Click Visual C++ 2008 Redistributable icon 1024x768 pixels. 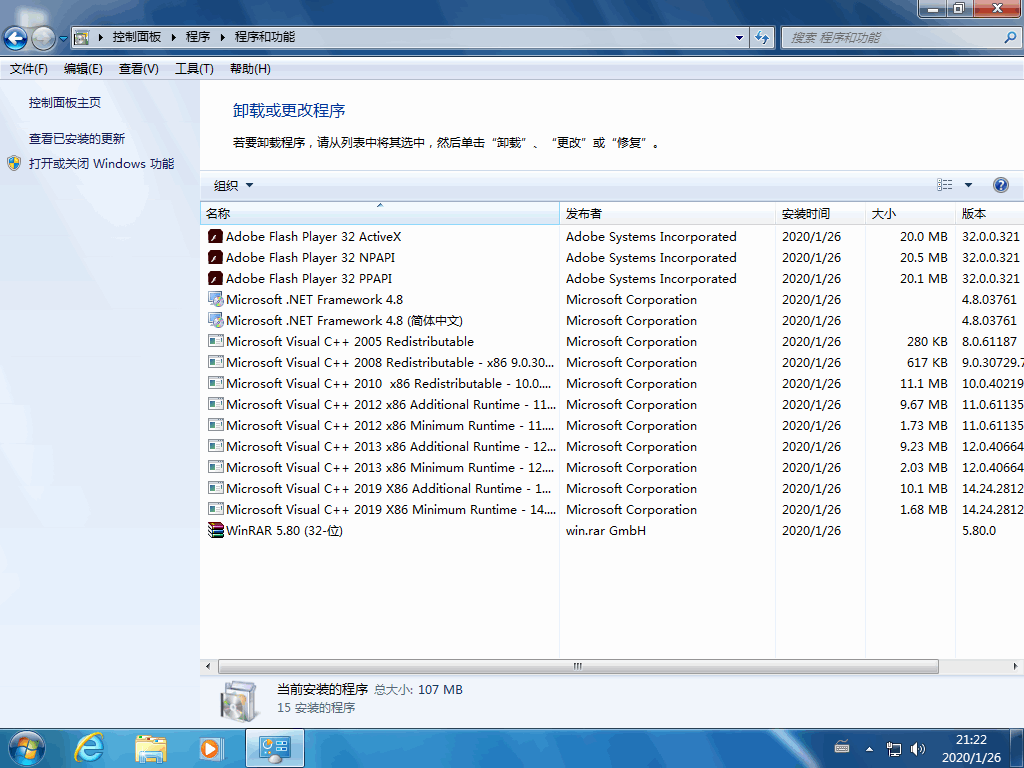(216, 362)
